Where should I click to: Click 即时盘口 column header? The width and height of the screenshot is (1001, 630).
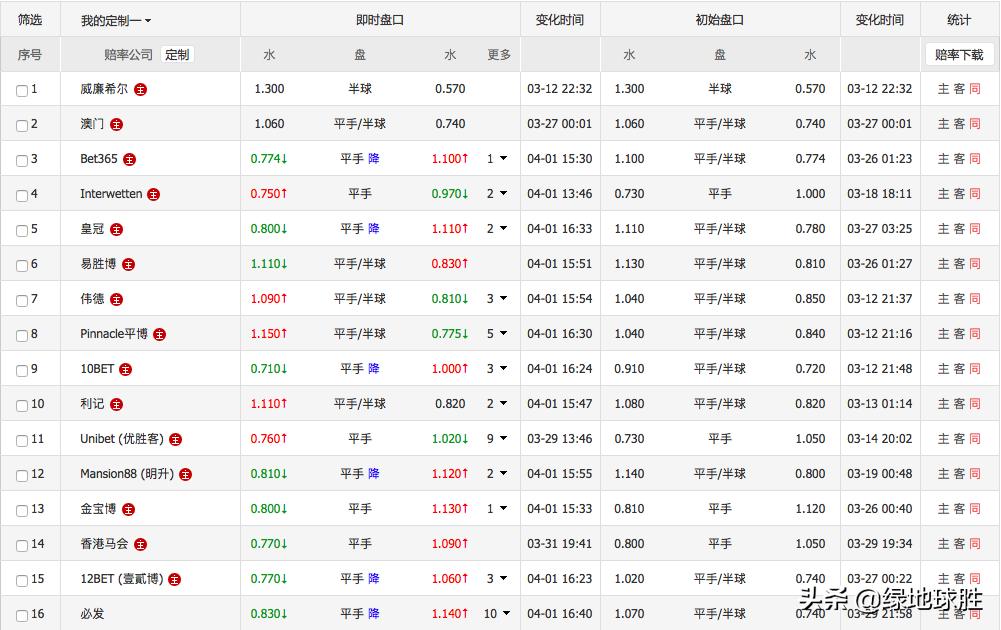pyautogui.click(x=380, y=20)
